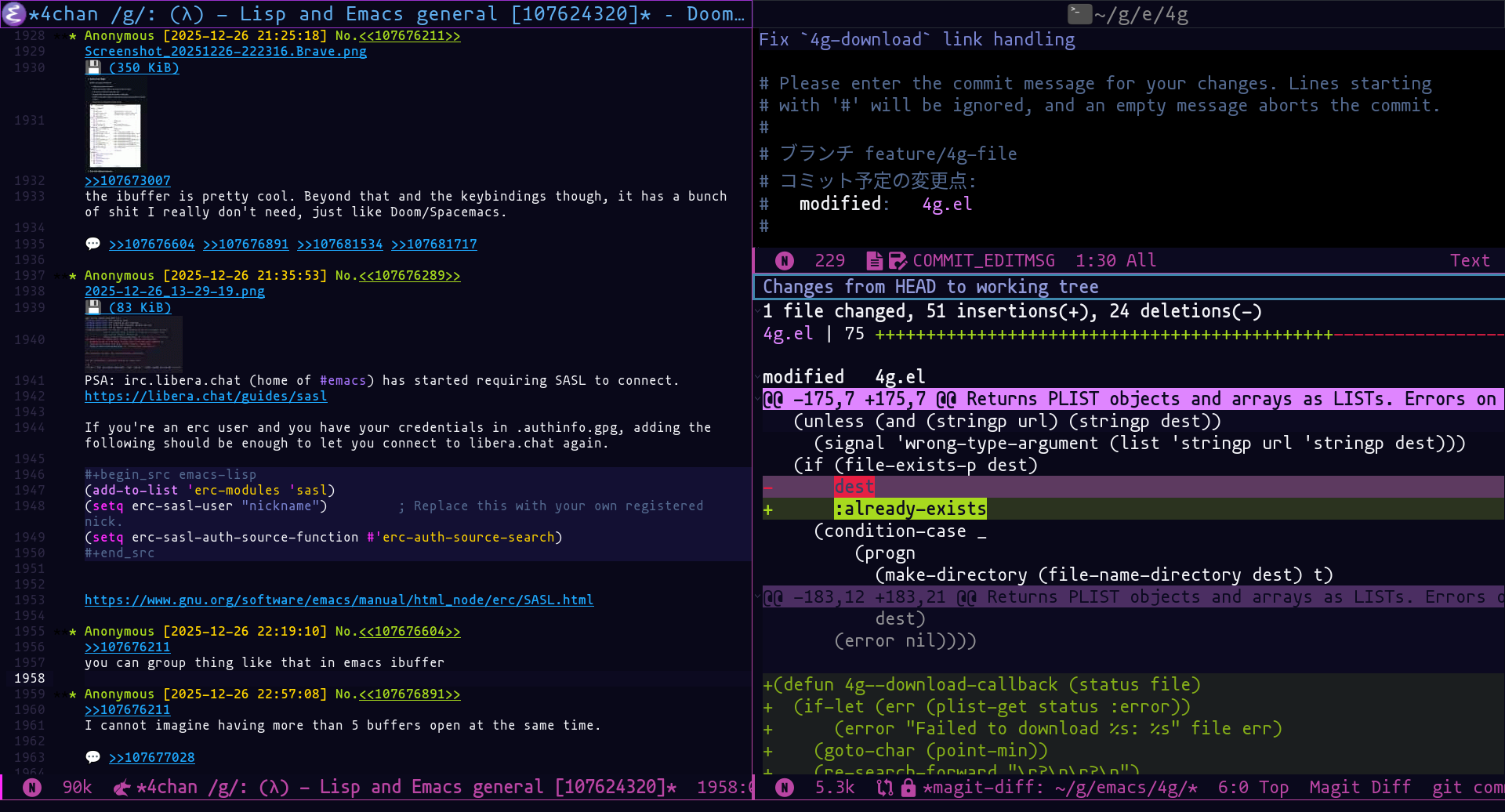1505x812 pixels.
Task: Click the 'Changes from HEAD to working tree' header
Action: [930, 287]
